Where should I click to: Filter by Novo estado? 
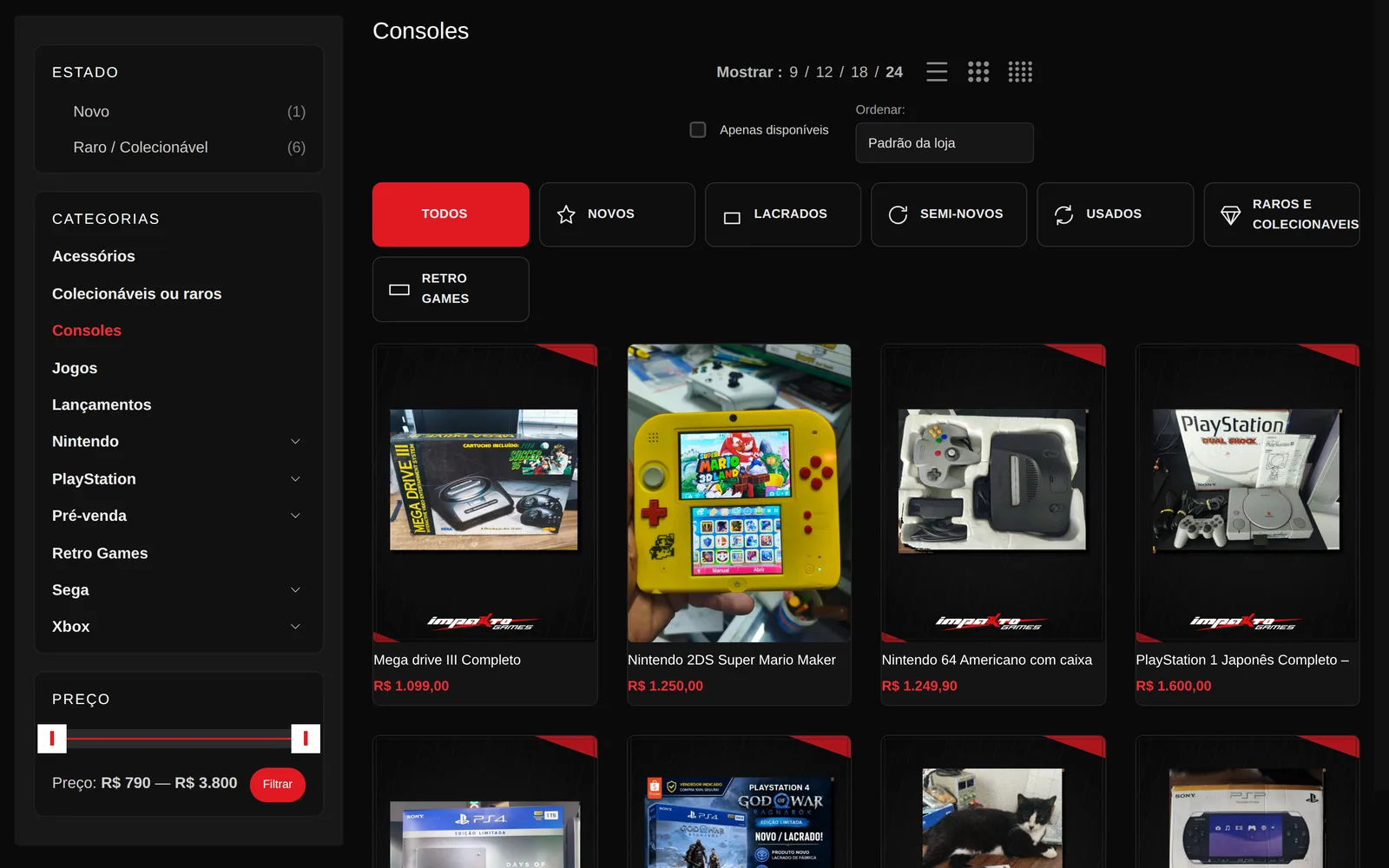tap(91, 112)
